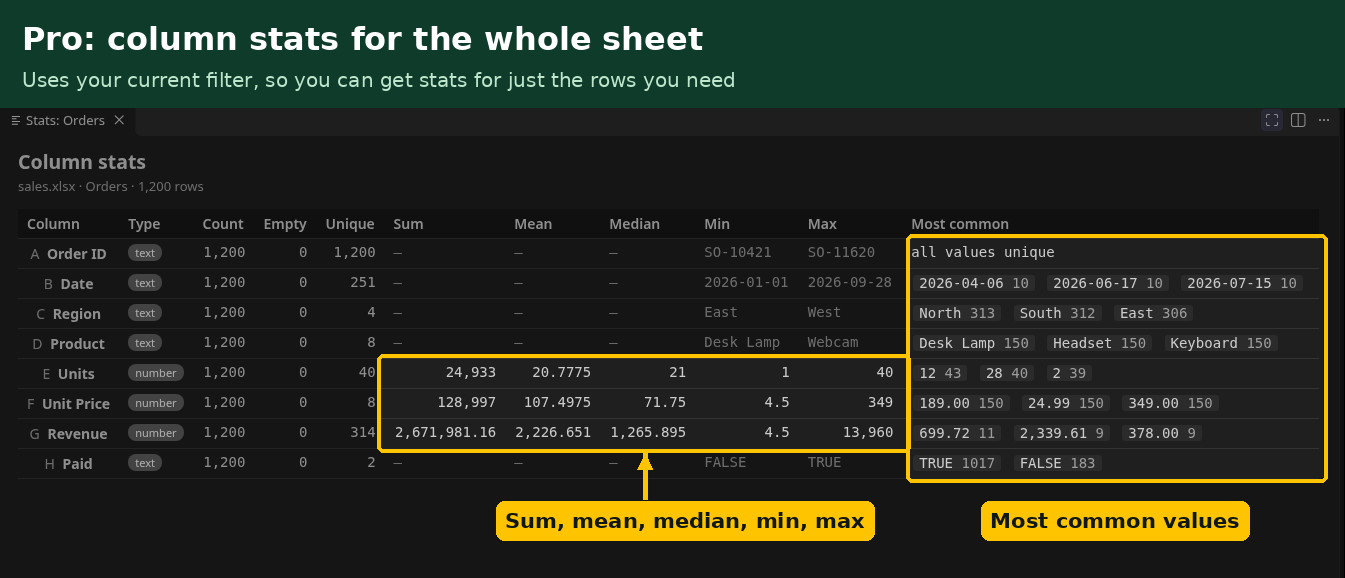The height and width of the screenshot is (578, 1345).
Task: Click the Keyboard 150 chip
Action: (1221, 343)
